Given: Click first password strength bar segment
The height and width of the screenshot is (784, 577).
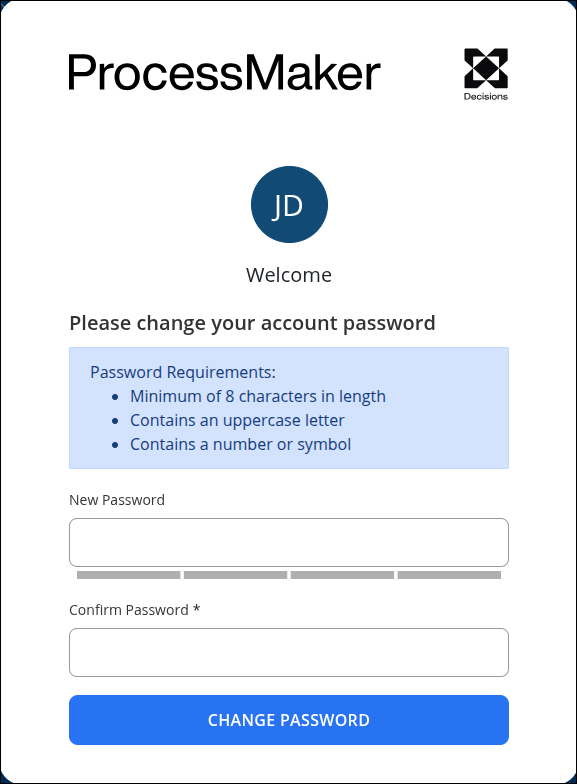Looking at the screenshot, I should pyautogui.click(x=128, y=575).
